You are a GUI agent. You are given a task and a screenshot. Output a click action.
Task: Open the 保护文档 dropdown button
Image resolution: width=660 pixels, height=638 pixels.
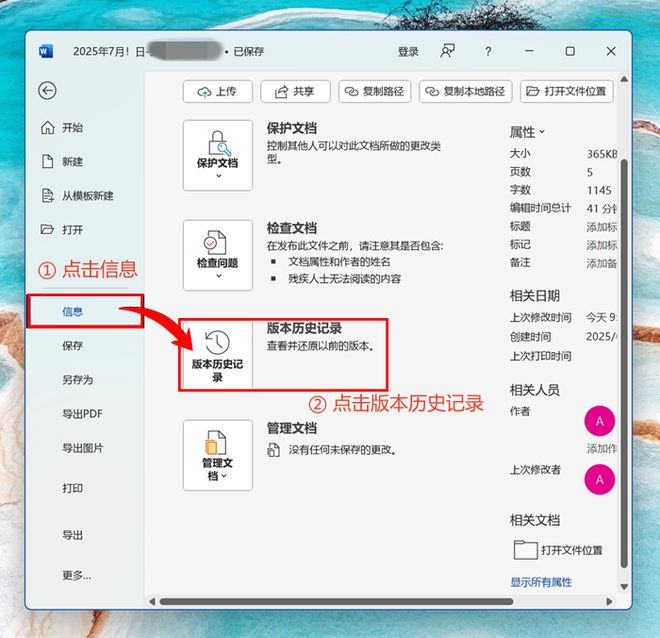218,155
